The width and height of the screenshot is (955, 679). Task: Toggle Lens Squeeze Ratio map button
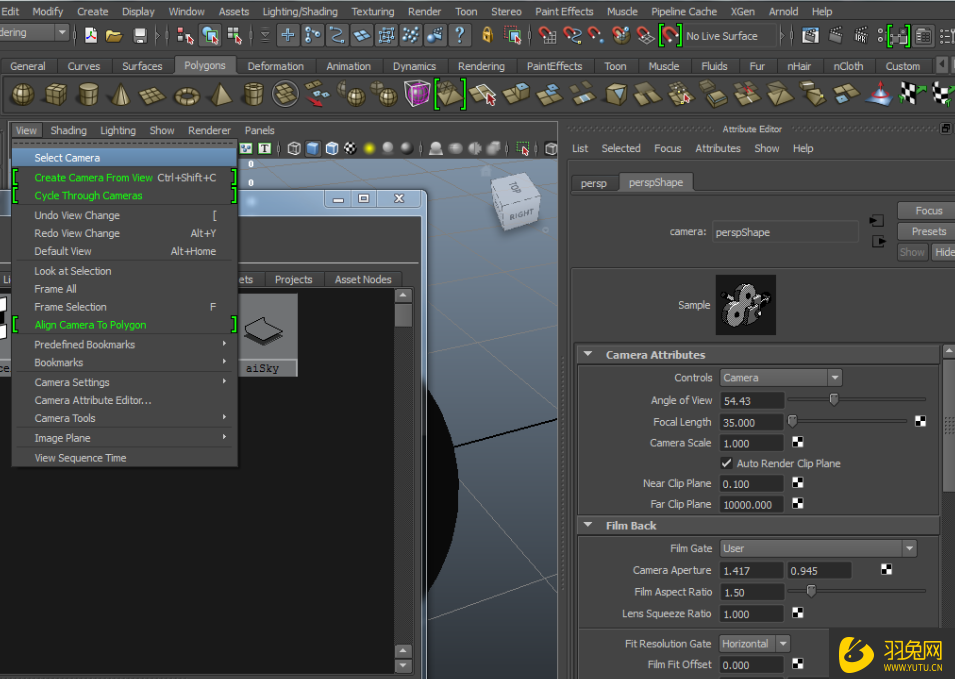tap(797, 613)
